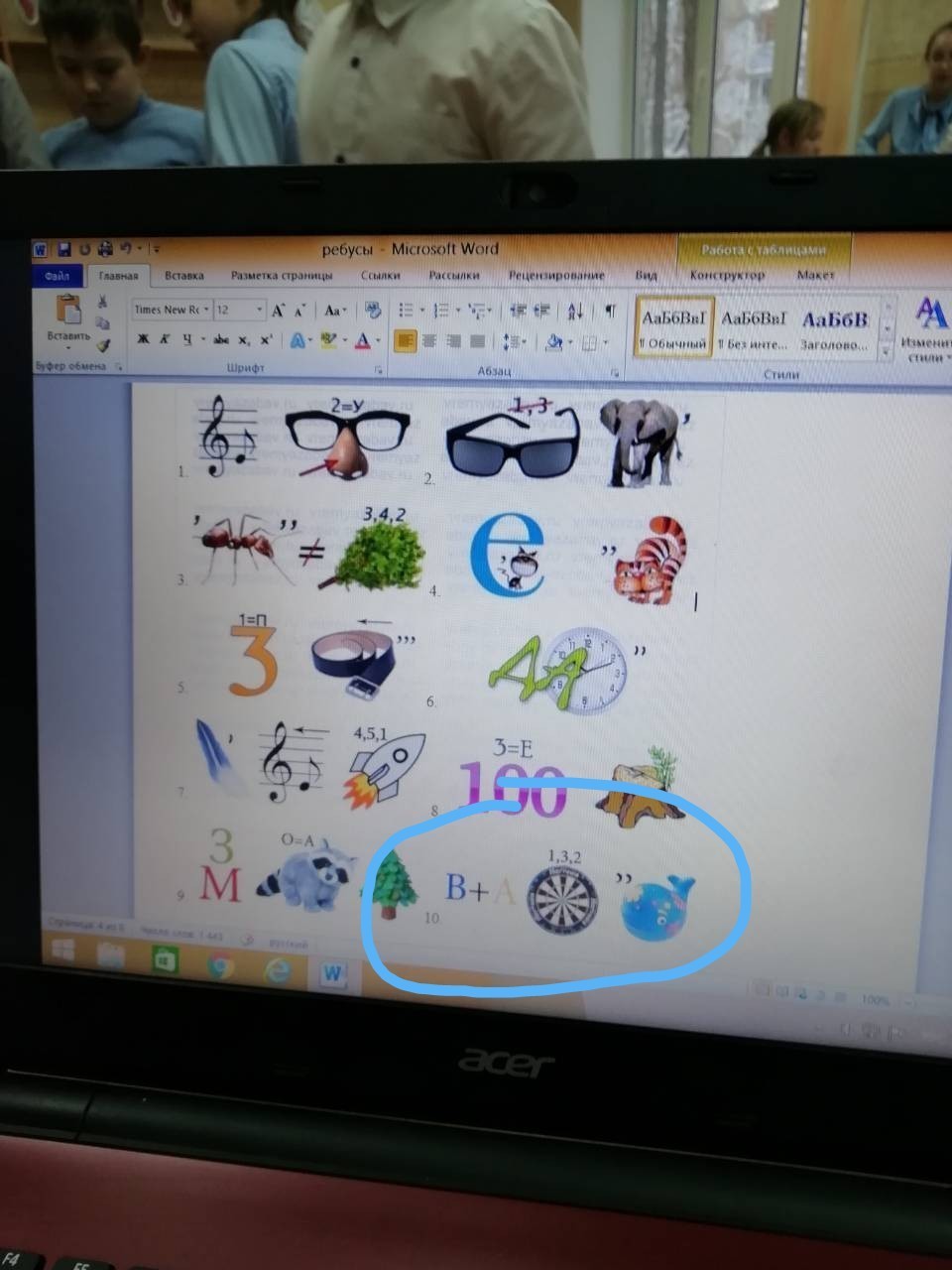
Task: Switch to the Вид tab
Action: pos(647,275)
